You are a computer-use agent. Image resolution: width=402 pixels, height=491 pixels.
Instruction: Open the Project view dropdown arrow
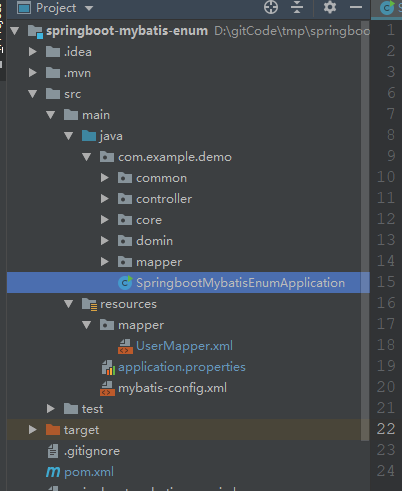89,8
